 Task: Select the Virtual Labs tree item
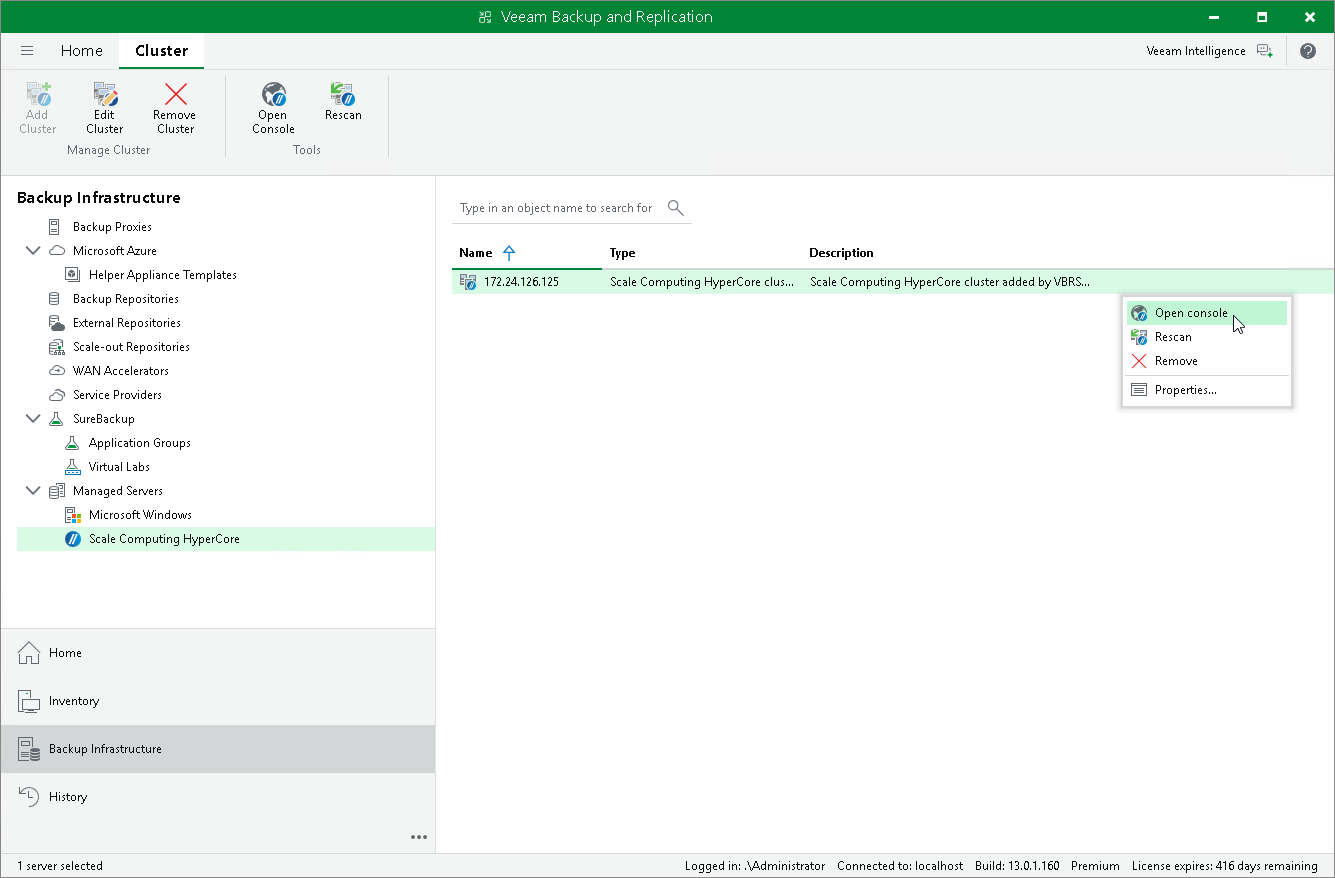pos(119,467)
